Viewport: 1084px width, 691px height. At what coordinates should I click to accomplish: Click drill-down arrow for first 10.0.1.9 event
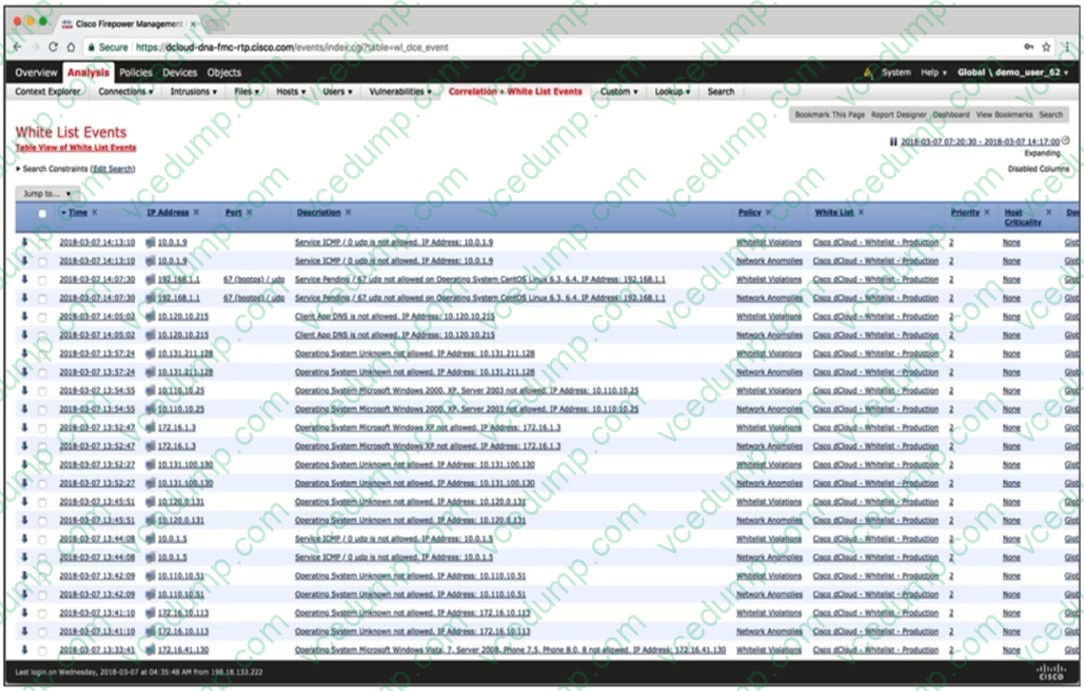(x=24, y=242)
